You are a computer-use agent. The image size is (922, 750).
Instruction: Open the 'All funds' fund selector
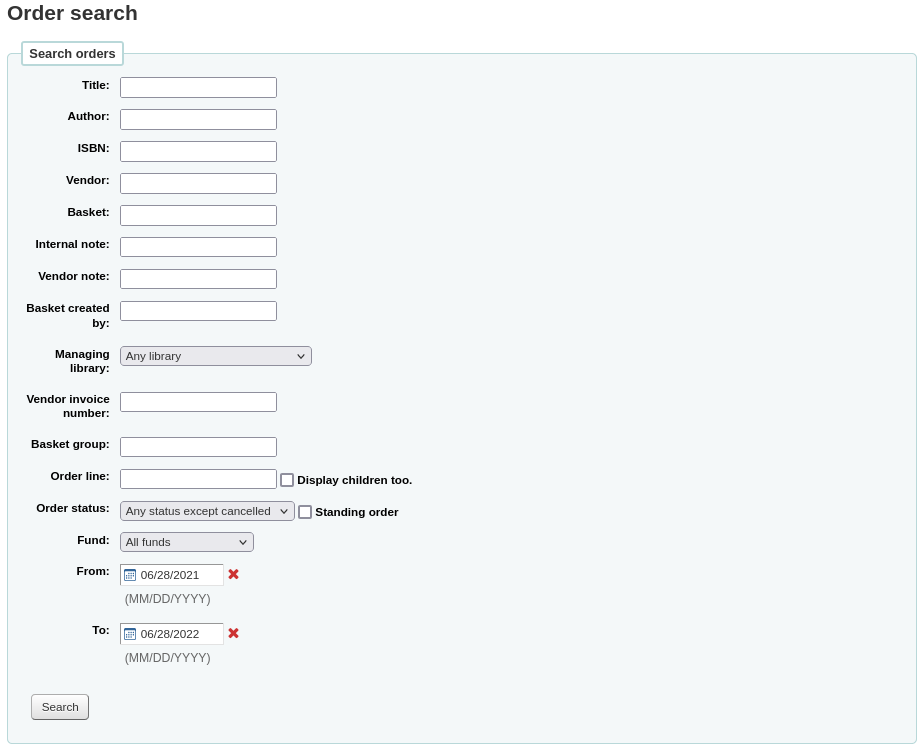(x=186, y=542)
